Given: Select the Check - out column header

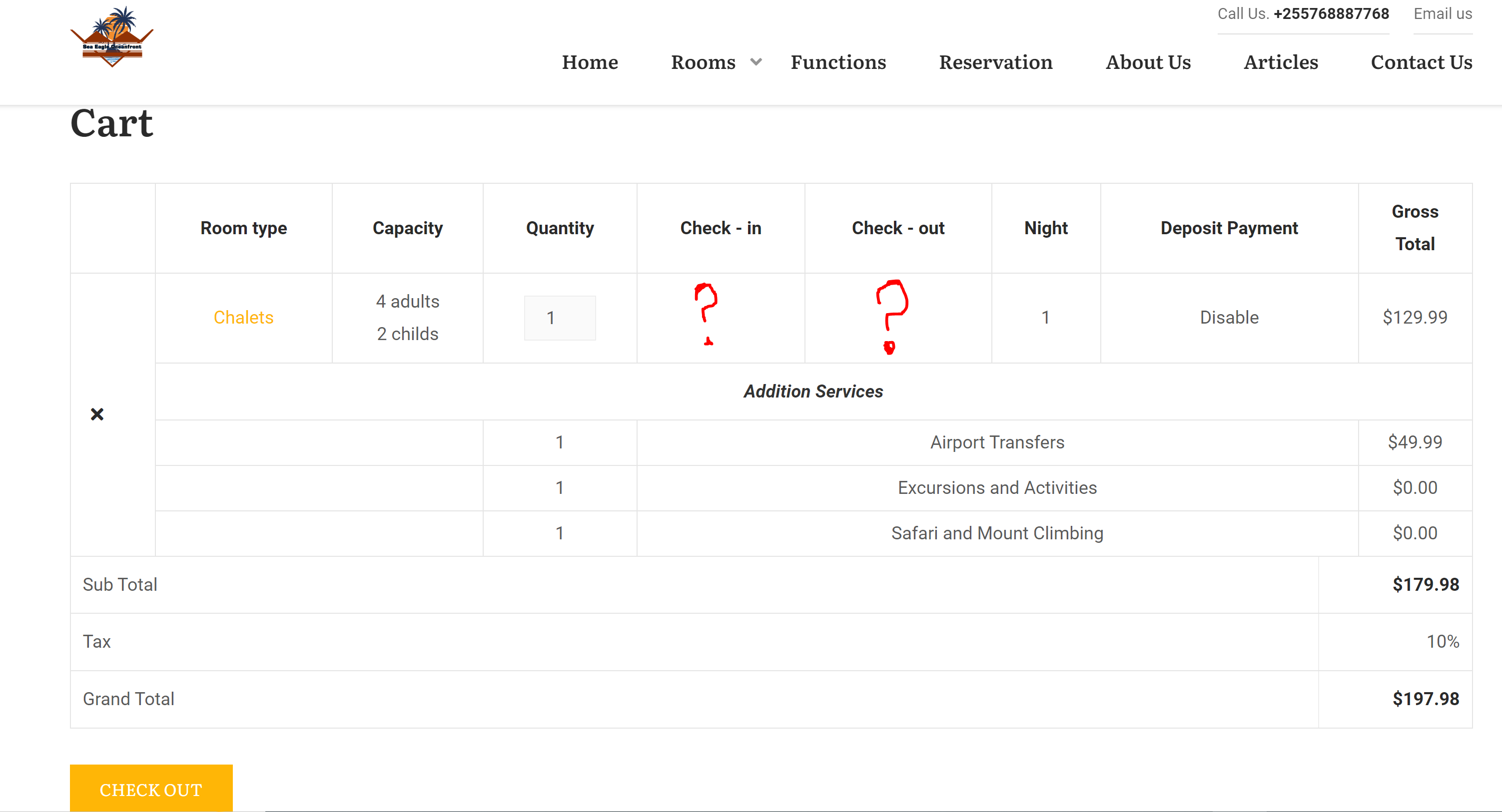Looking at the screenshot, I should [x=898, y=228].
